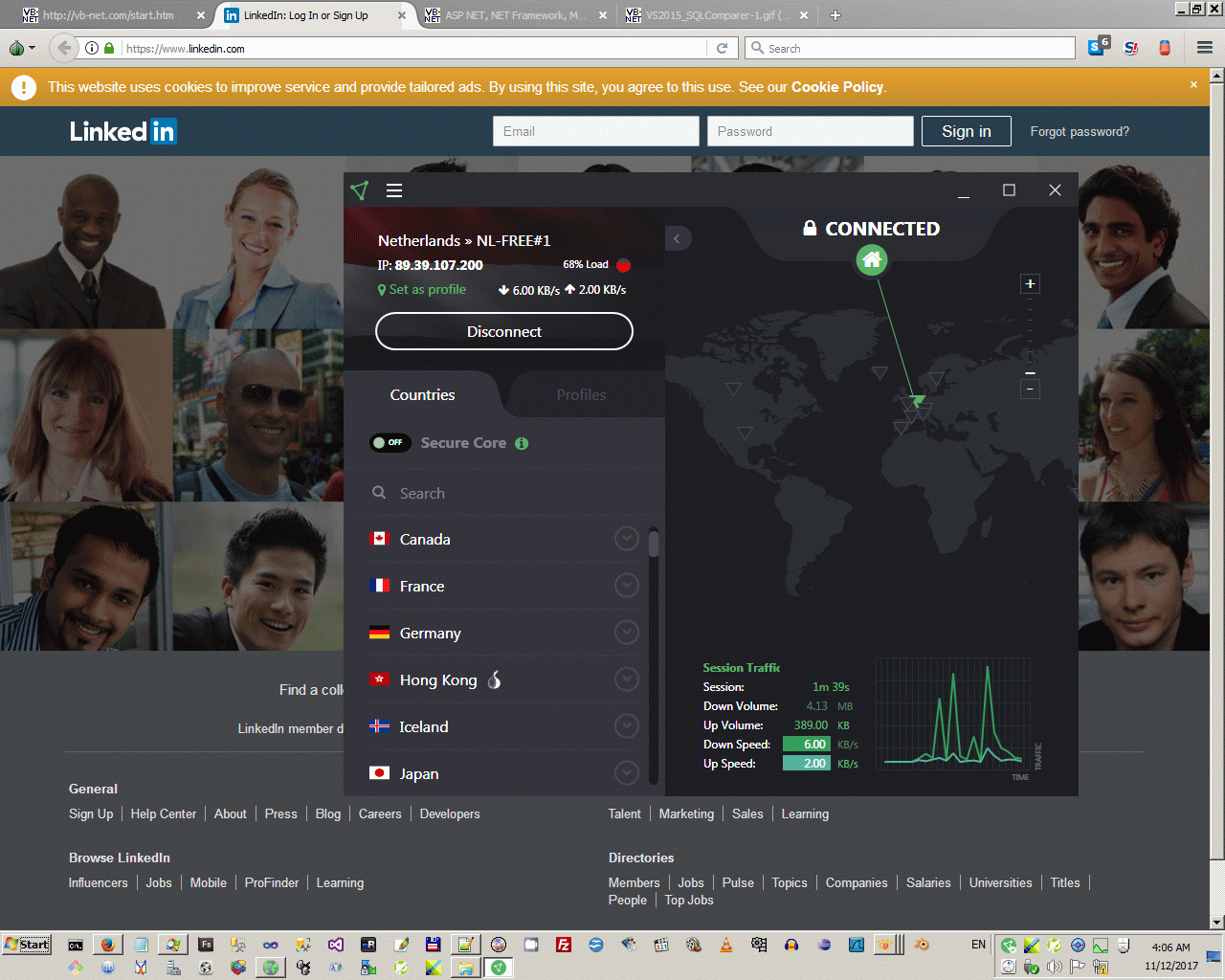Viewport: 1225px width, 980px height.
Task: Open Visual Studio from the taskbar
Action: tap(336, 945)
